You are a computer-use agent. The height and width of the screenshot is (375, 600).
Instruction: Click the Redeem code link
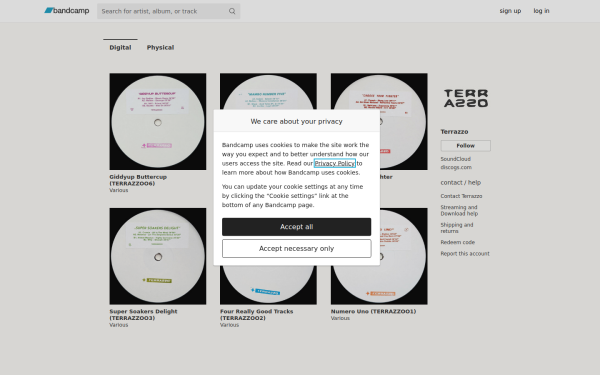457,242
